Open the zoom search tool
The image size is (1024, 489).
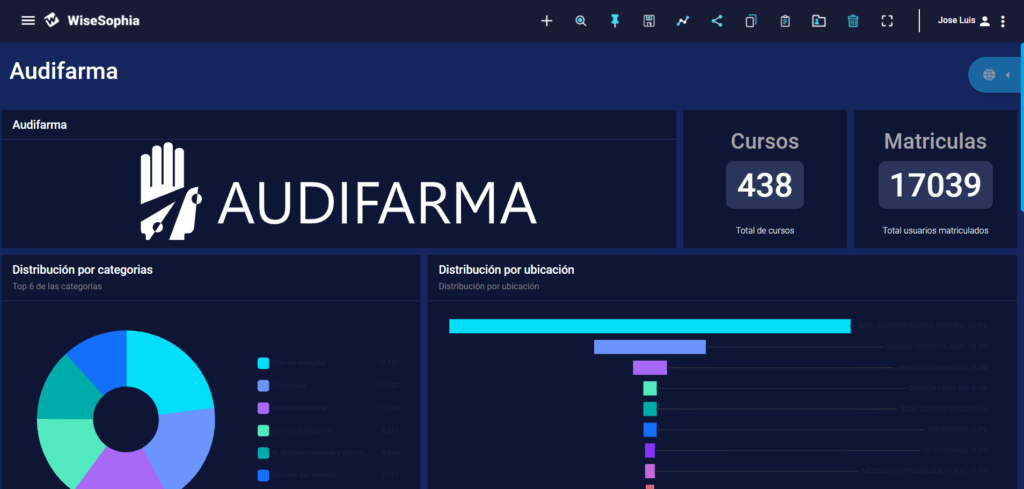tap(581, 21)
